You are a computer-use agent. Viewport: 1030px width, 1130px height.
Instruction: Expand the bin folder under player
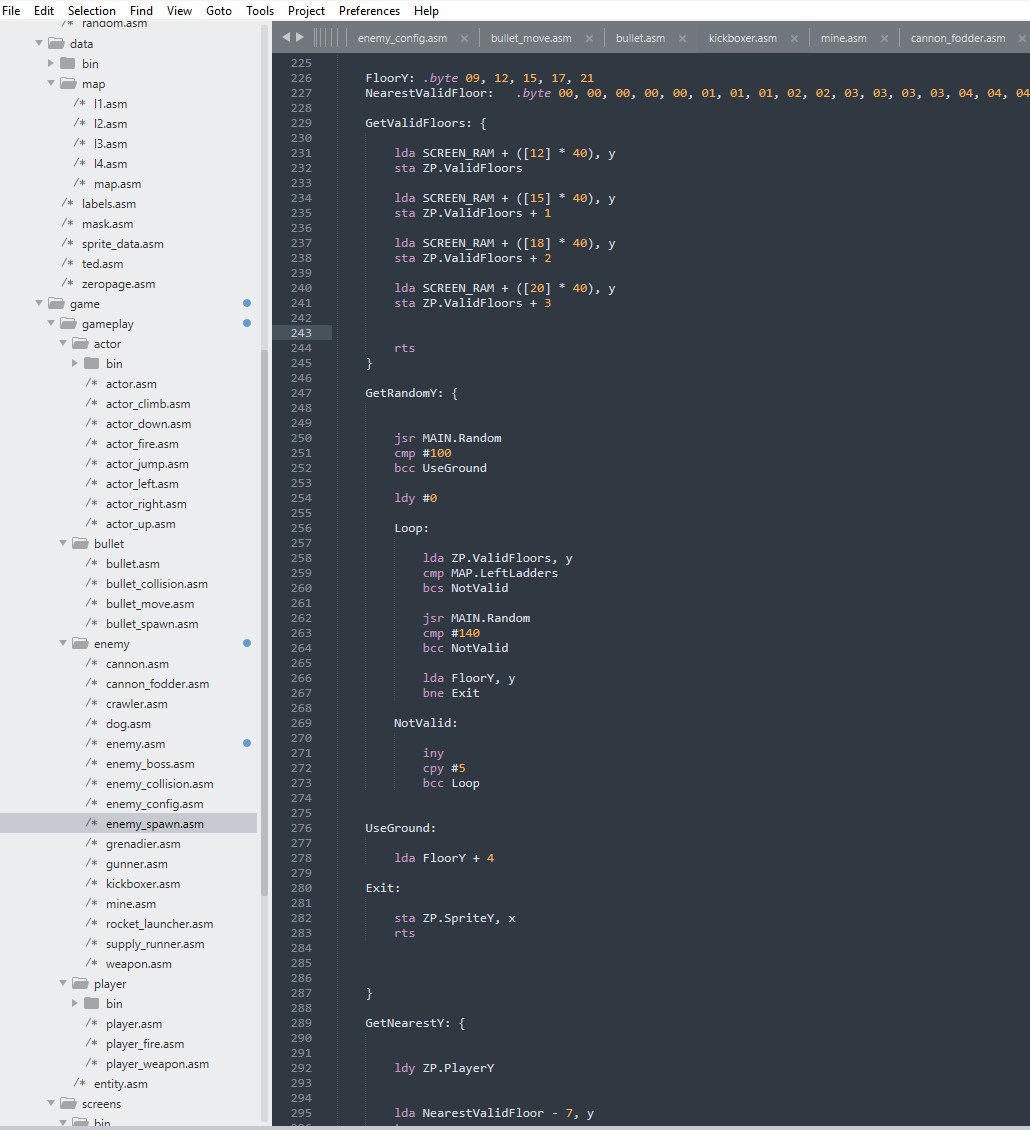pyautogui.click(x=75, y=1003)
